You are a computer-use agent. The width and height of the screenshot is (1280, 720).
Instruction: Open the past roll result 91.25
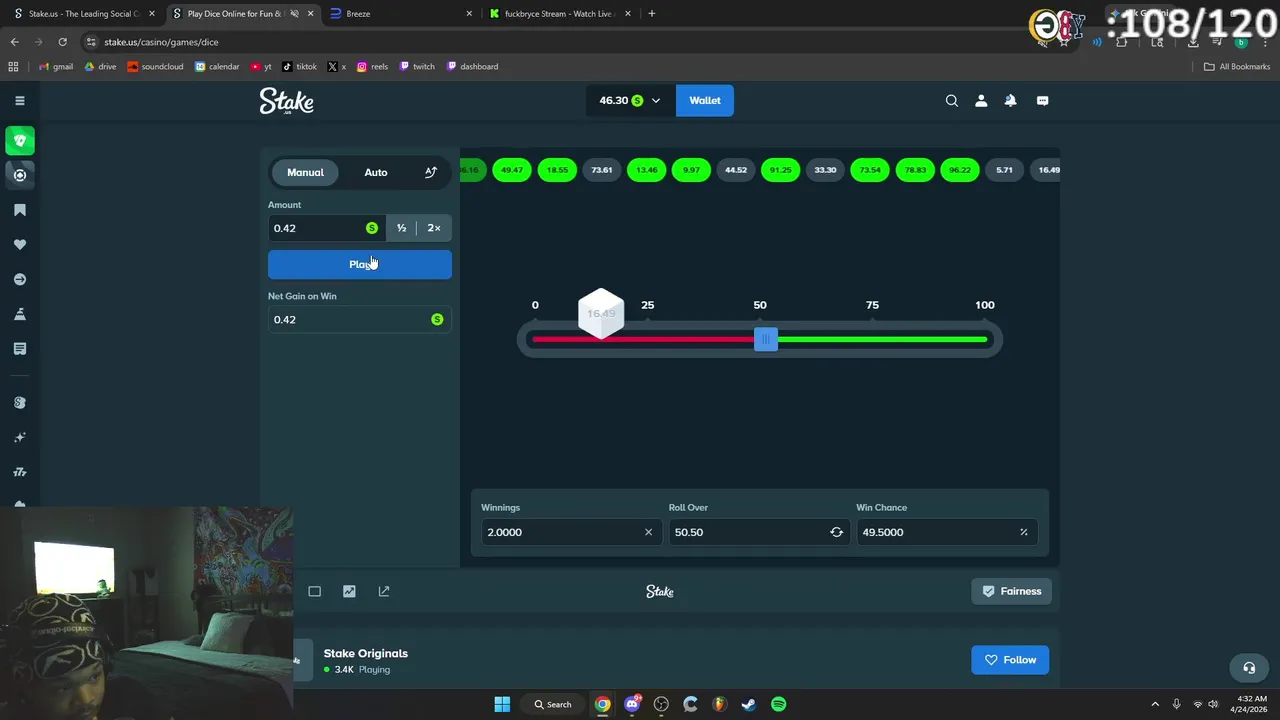click(781, 170)
